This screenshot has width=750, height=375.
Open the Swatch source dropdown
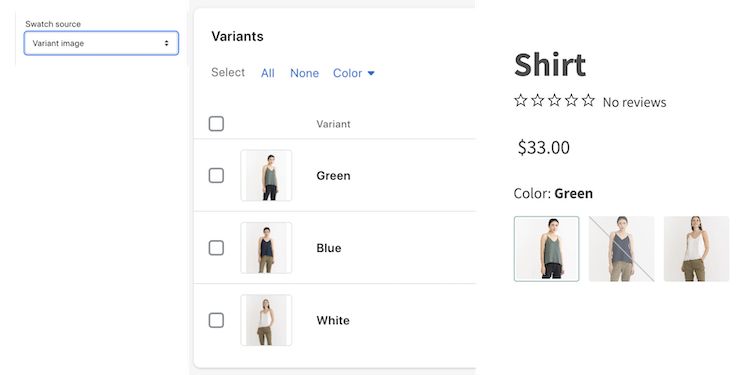101,43
